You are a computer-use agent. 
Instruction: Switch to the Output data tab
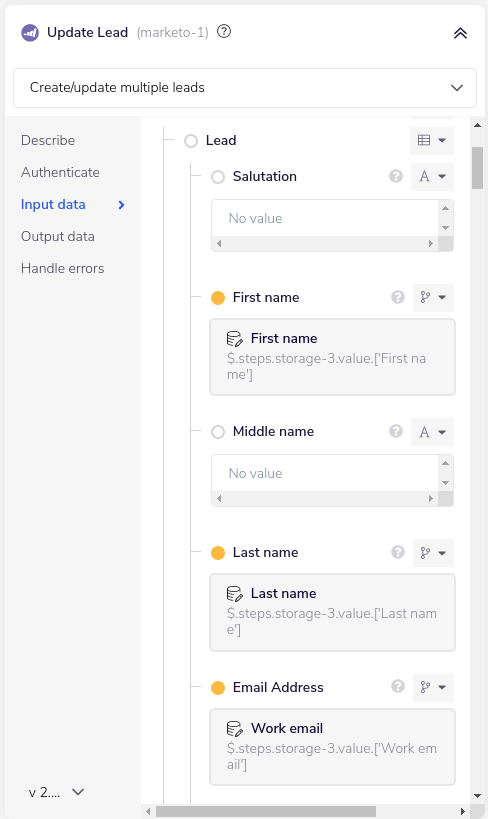57,237
